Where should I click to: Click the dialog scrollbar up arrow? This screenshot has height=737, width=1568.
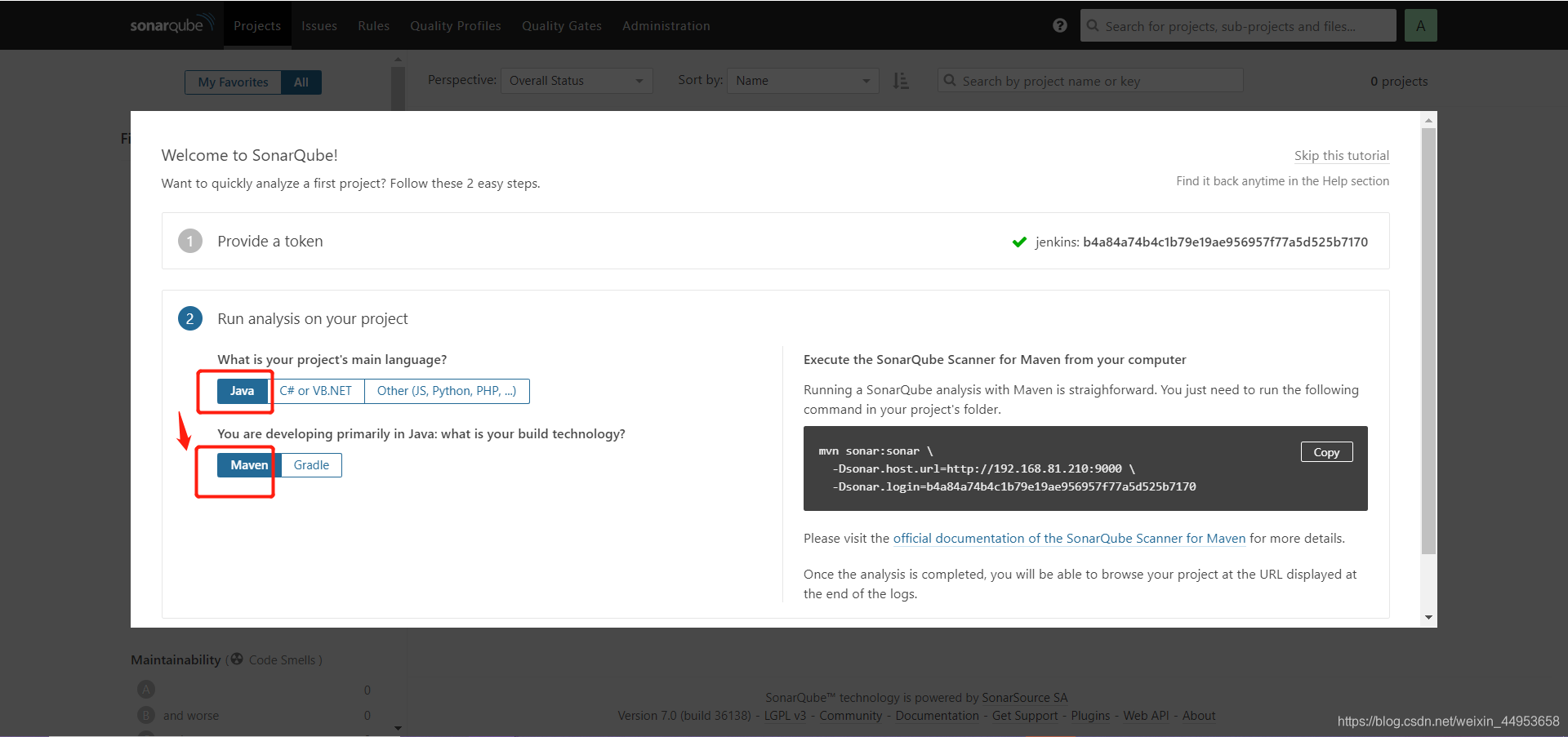click(x=1428, y=120)
